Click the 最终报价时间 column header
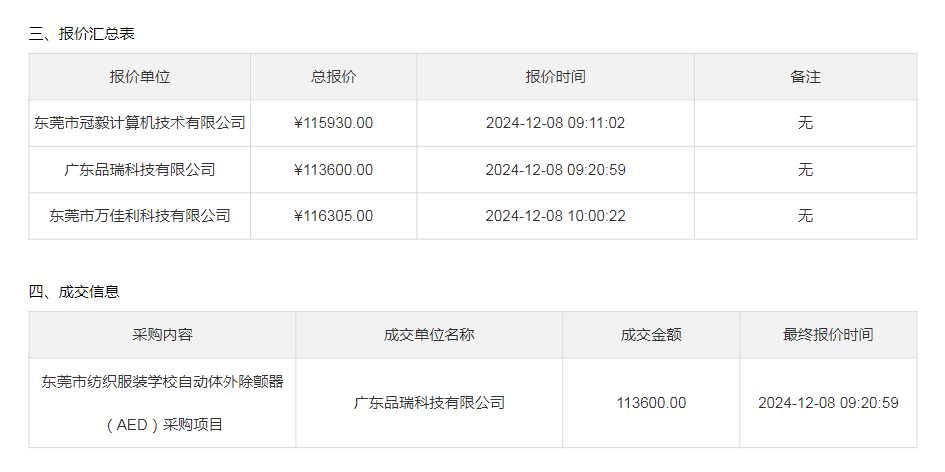 click(828, 335)
